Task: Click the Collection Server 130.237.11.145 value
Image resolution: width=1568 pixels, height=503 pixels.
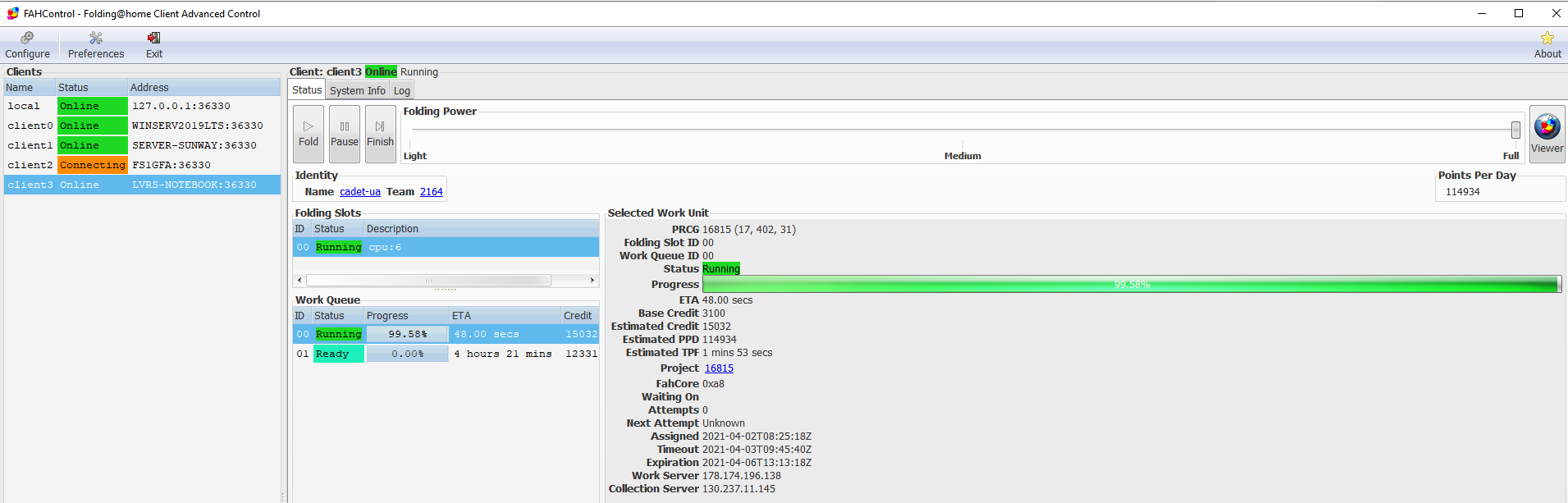Action: coord(738,489)
